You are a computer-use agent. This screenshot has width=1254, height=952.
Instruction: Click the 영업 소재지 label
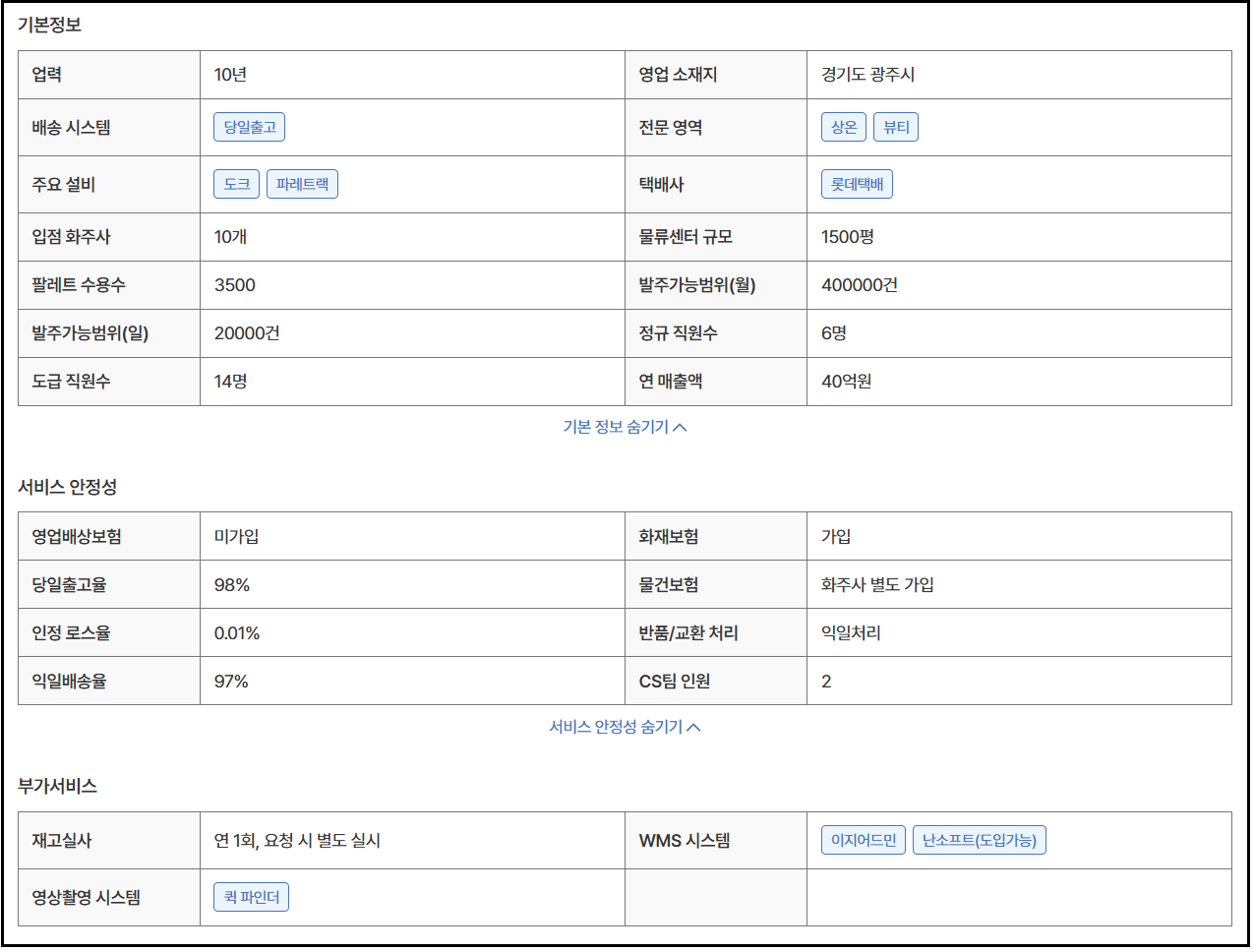coord(678,75)
